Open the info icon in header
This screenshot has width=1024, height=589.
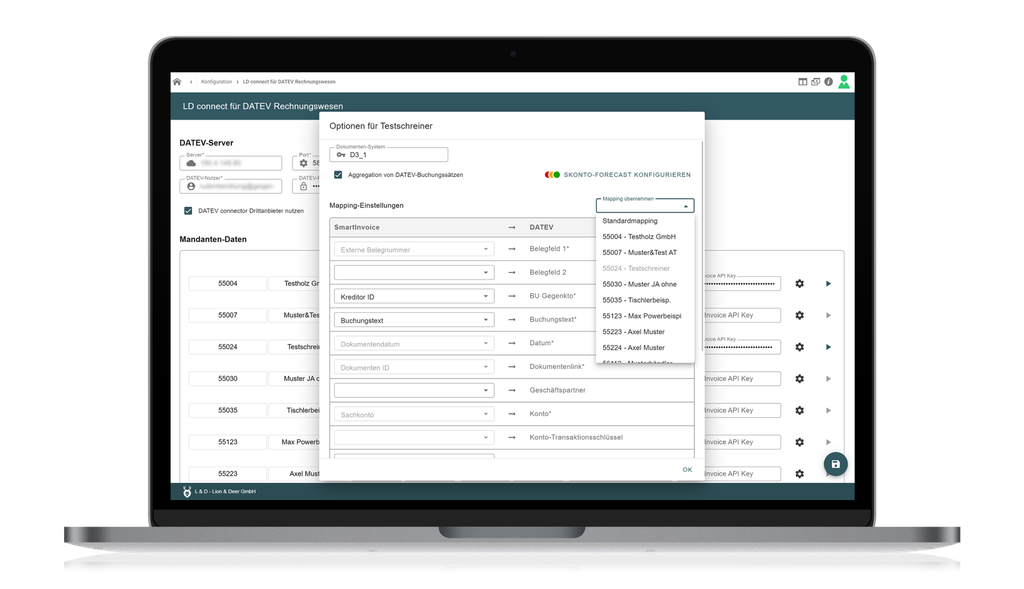click(x=828, y=82)
